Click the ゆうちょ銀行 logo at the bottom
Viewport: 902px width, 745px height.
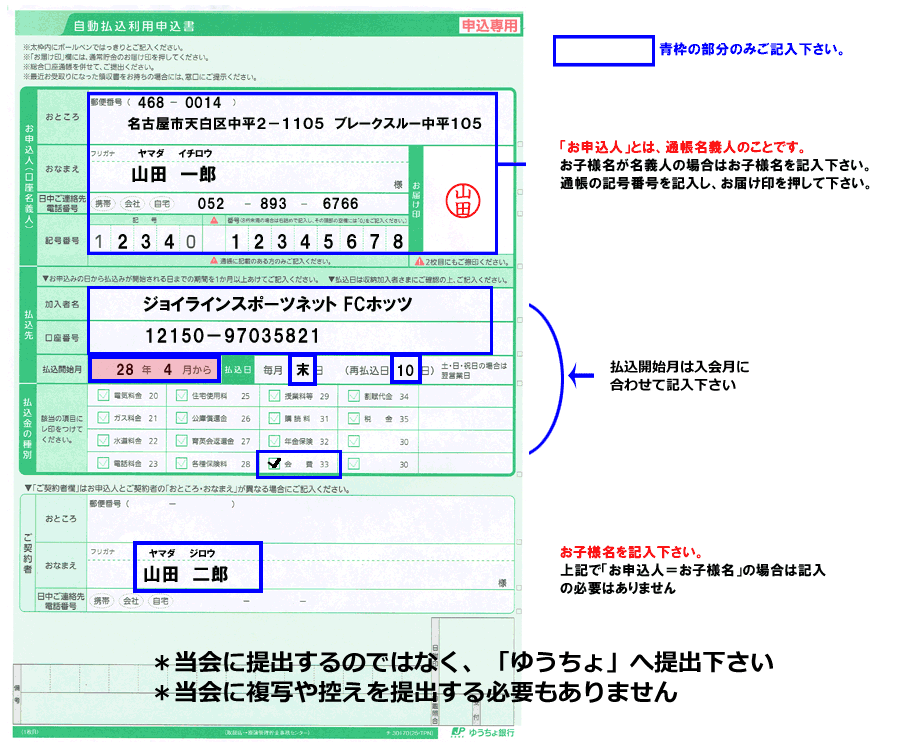coord(483,732)
